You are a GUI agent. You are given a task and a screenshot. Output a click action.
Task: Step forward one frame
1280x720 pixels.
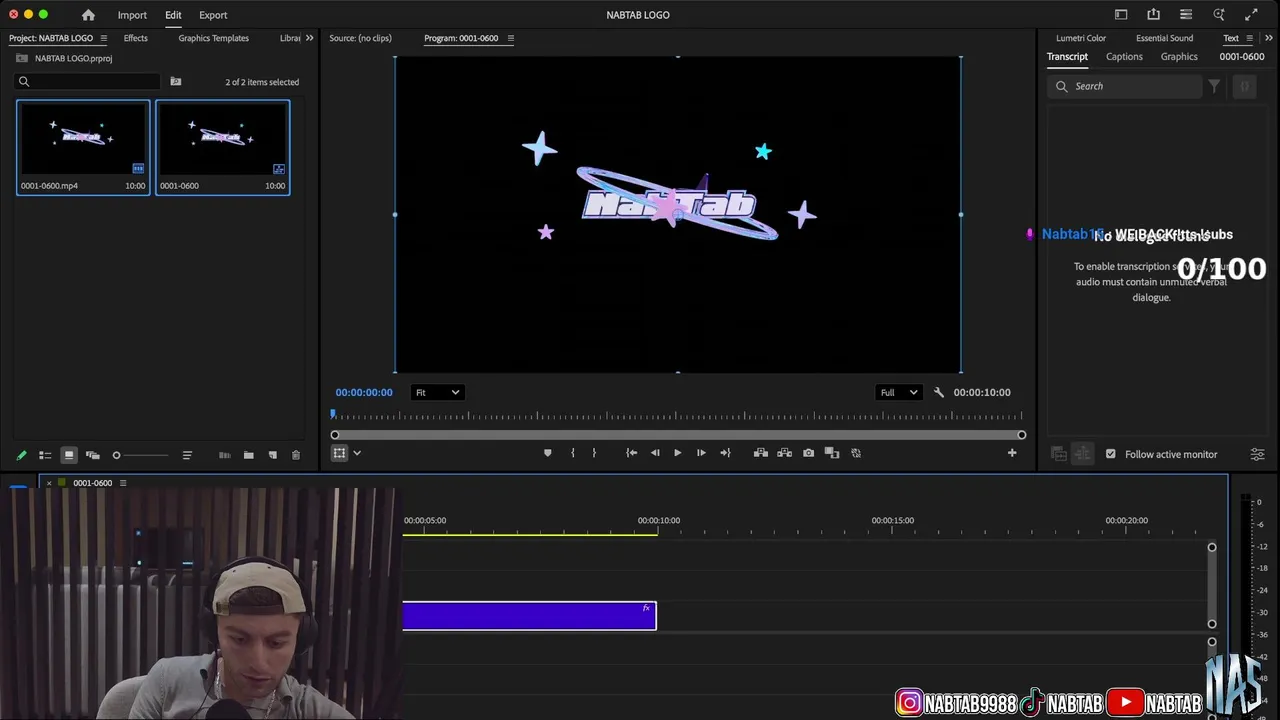pyautogui.click(x=701, y=453)
